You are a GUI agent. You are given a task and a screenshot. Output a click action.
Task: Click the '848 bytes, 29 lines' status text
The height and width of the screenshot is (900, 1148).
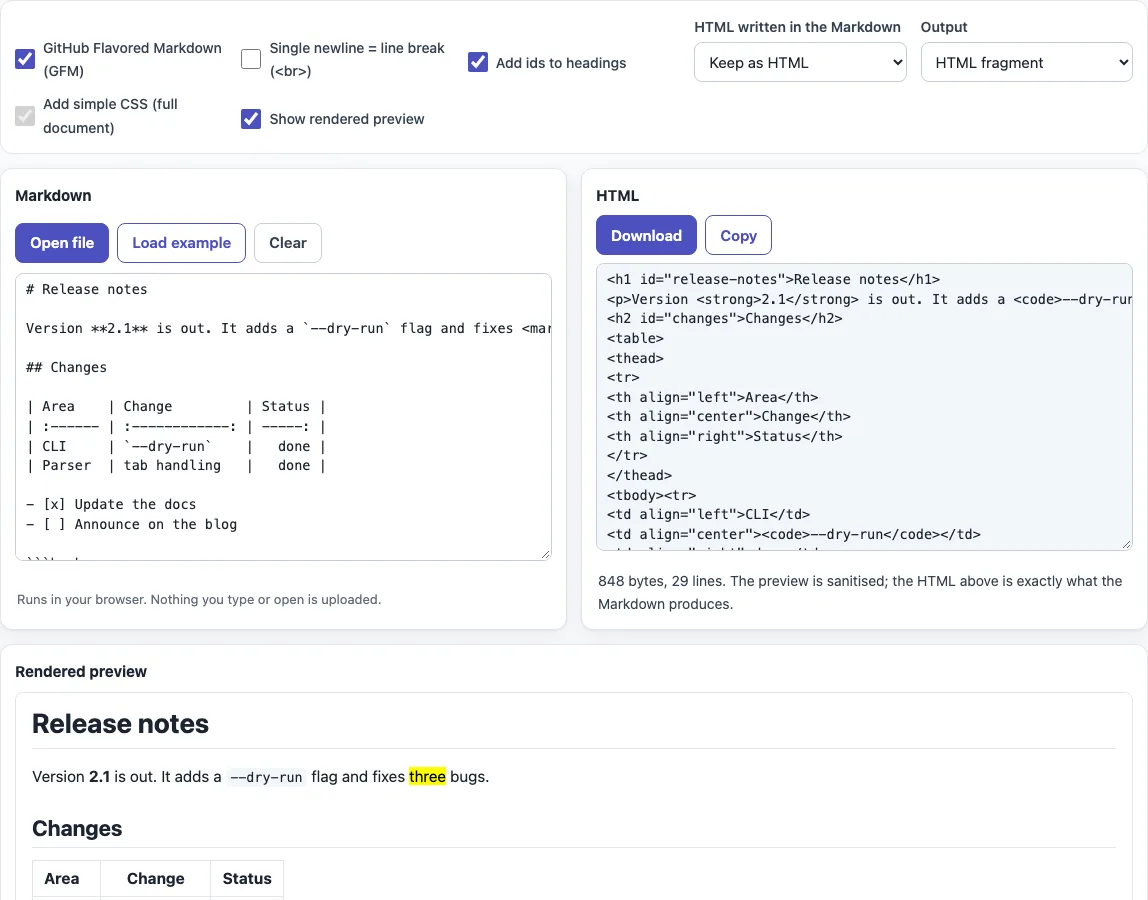[x=662, y=581]
